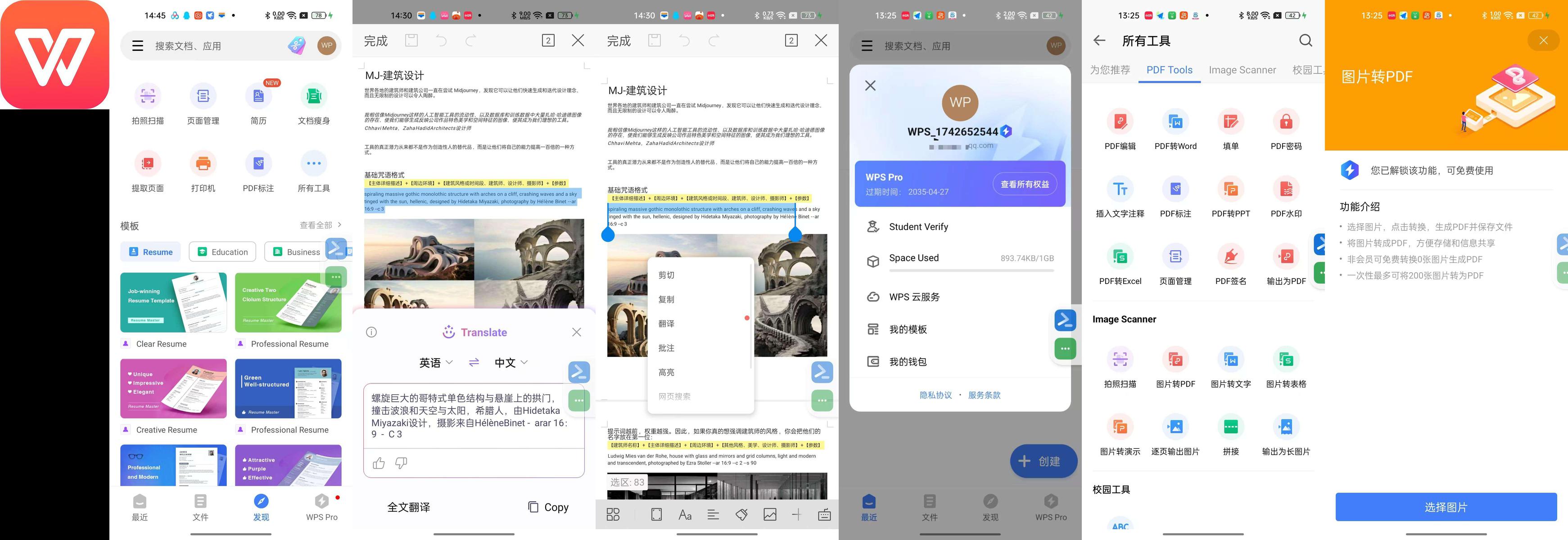
Task: Tap 全文翻译 in Translate panel
Action: pos(408,507)
